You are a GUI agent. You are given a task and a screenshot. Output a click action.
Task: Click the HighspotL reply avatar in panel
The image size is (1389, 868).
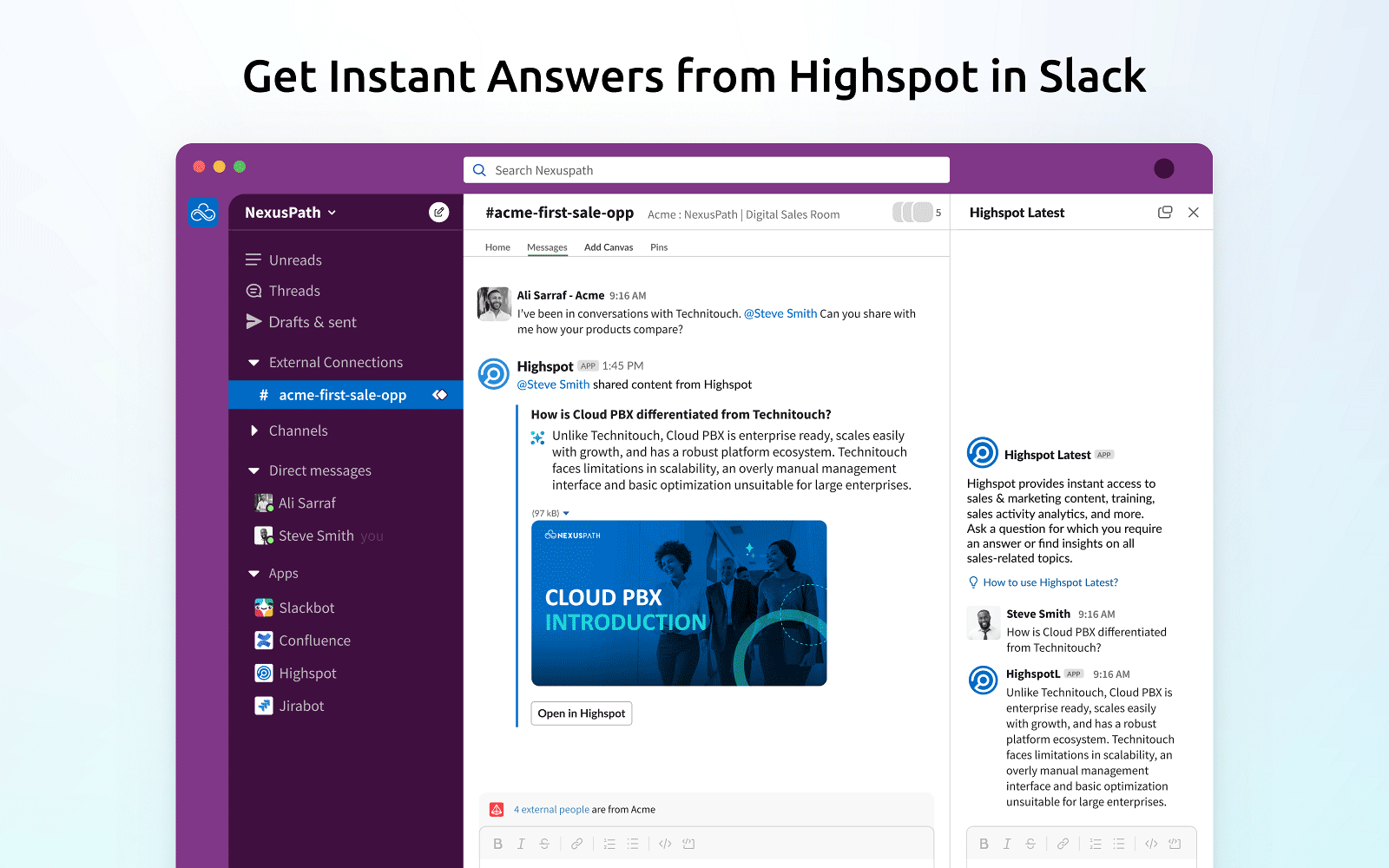[x=983, y=681]
